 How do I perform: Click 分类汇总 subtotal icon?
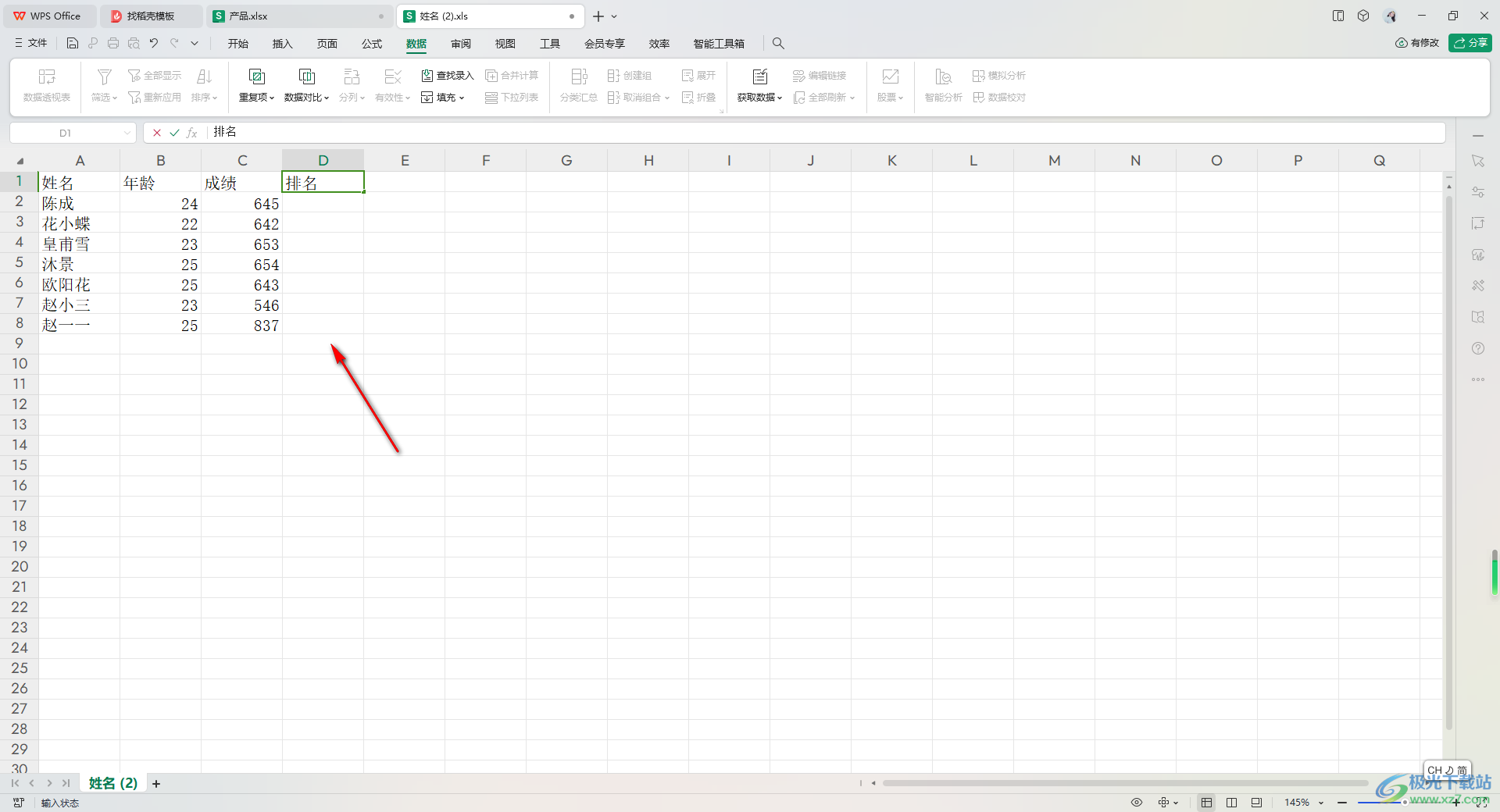pos(579,77)
